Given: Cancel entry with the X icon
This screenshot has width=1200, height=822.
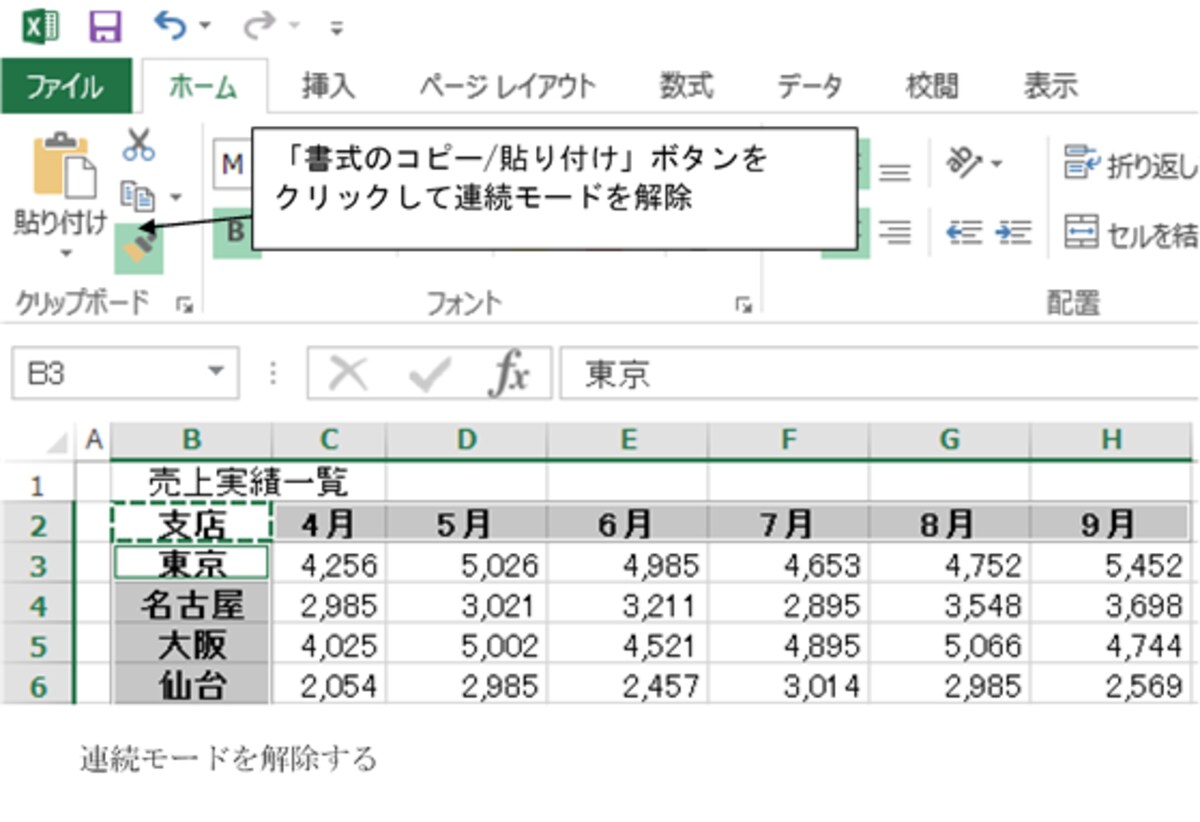Looking at the screenshot, I should coord(348,374).
